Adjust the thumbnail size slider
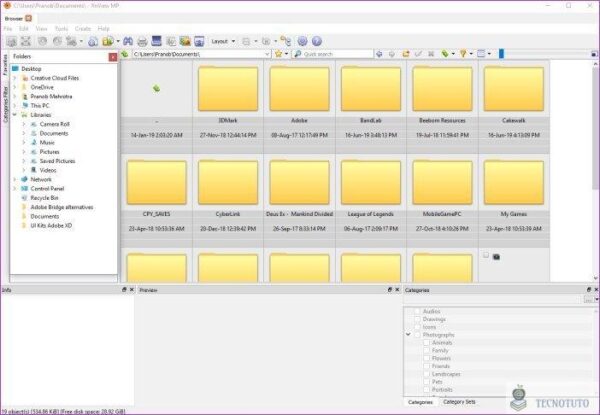The width and height of the screenshot is (600, 415). [x=501, y=54]
